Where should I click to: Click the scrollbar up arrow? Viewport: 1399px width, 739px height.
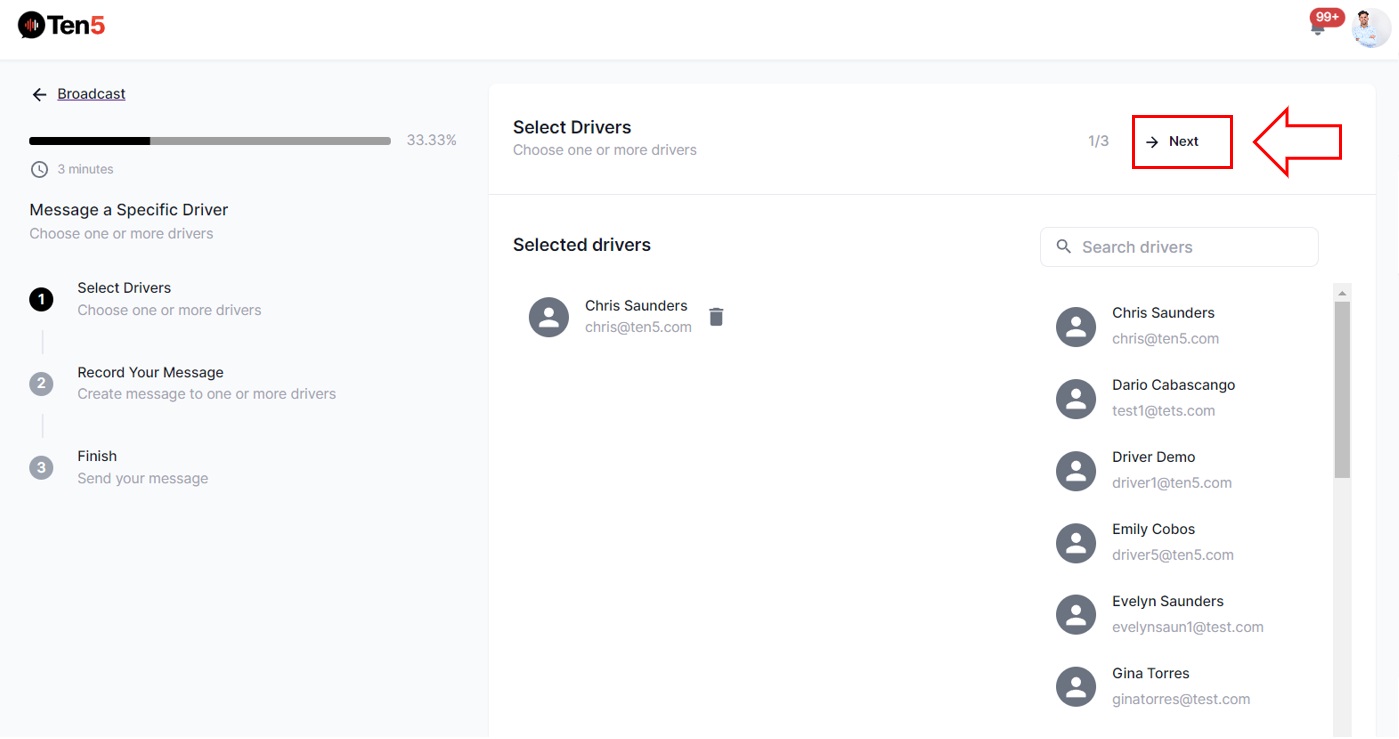pos(1342,292)
